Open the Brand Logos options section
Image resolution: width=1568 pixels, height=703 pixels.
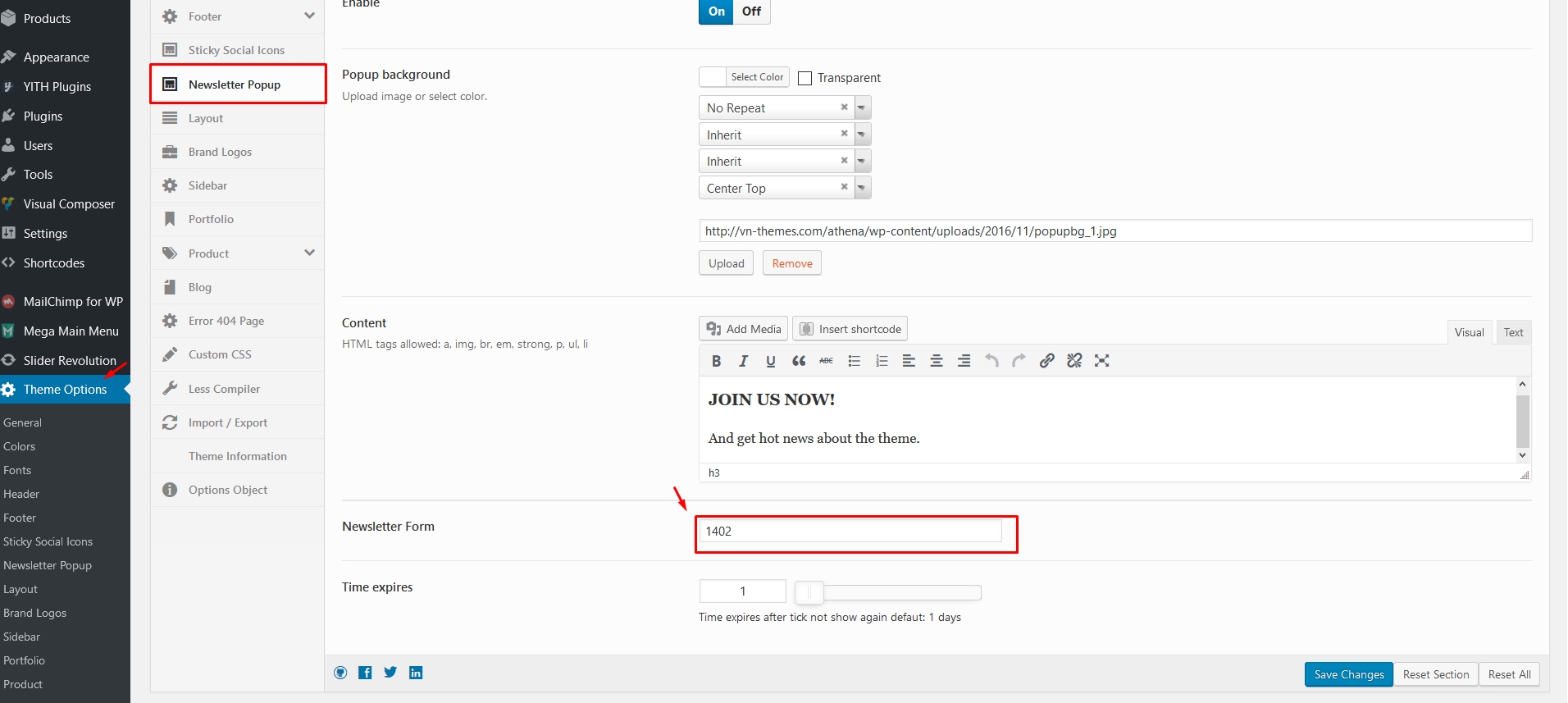click(220, 152)
